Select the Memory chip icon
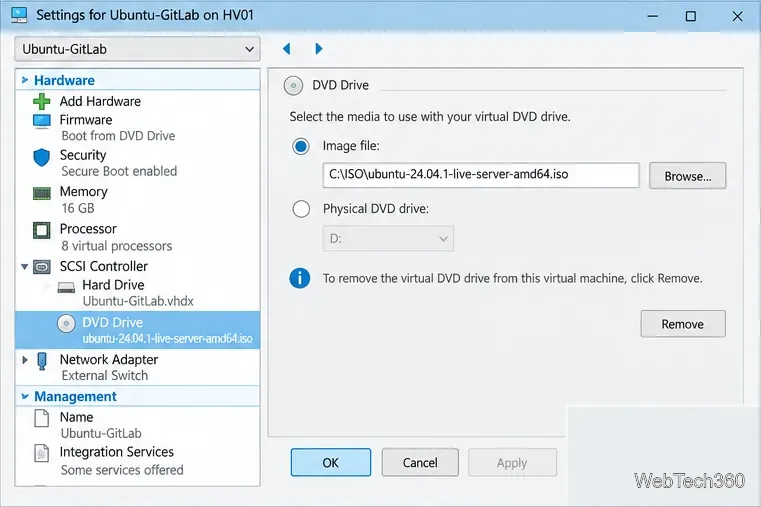 [42, 194]
